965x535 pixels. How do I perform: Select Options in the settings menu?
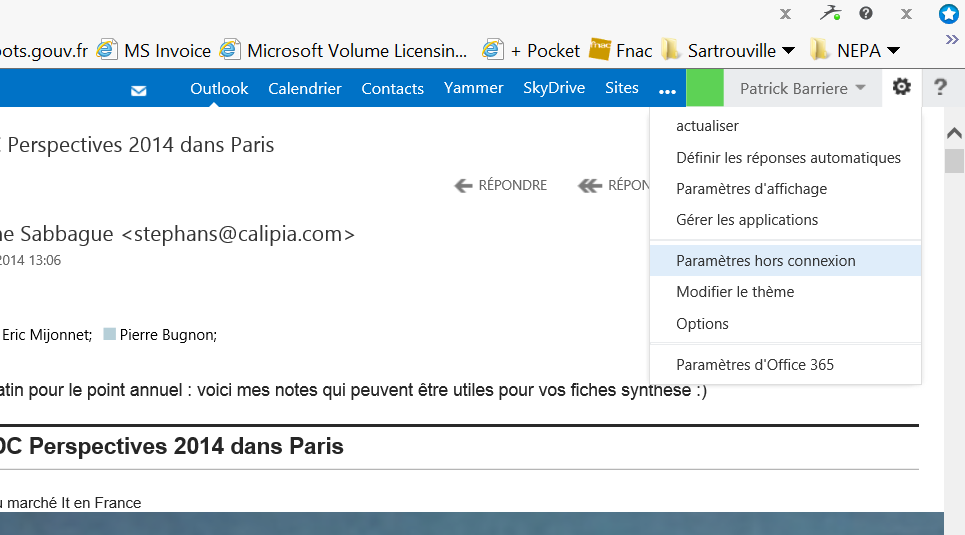[702, 323]
